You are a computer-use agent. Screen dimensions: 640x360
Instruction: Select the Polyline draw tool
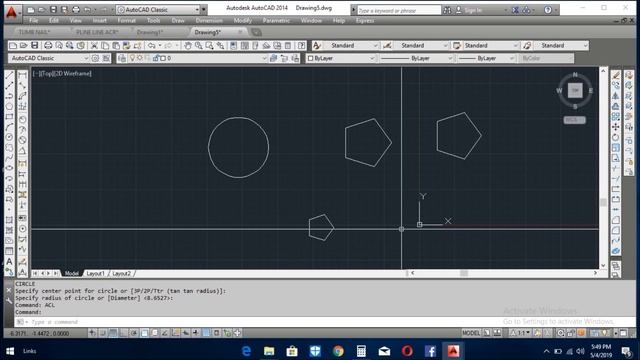[x=9, y=96]
